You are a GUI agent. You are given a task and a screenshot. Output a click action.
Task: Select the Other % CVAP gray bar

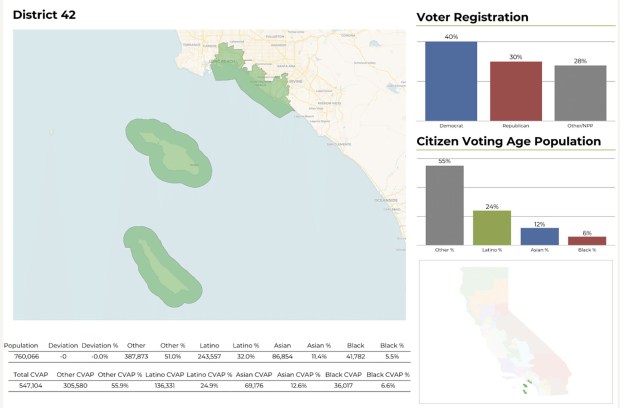coord(444,205)
